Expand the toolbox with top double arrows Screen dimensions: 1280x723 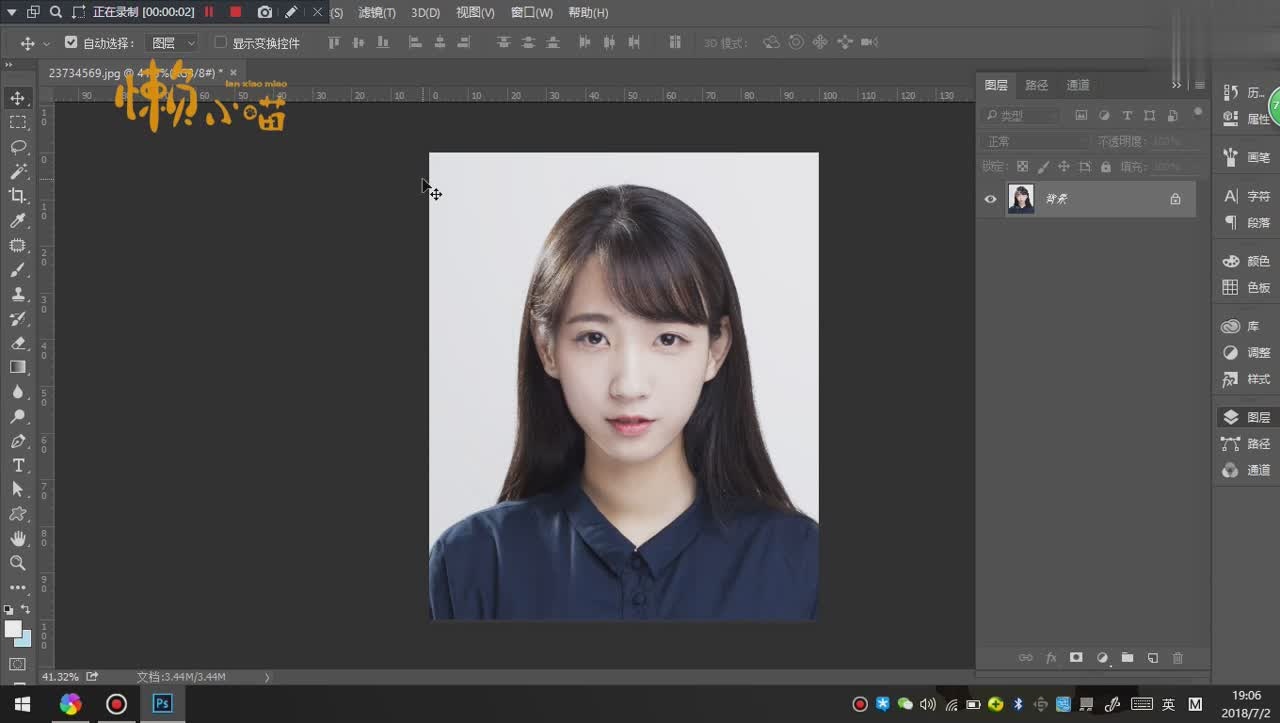(x=8, y=64)
